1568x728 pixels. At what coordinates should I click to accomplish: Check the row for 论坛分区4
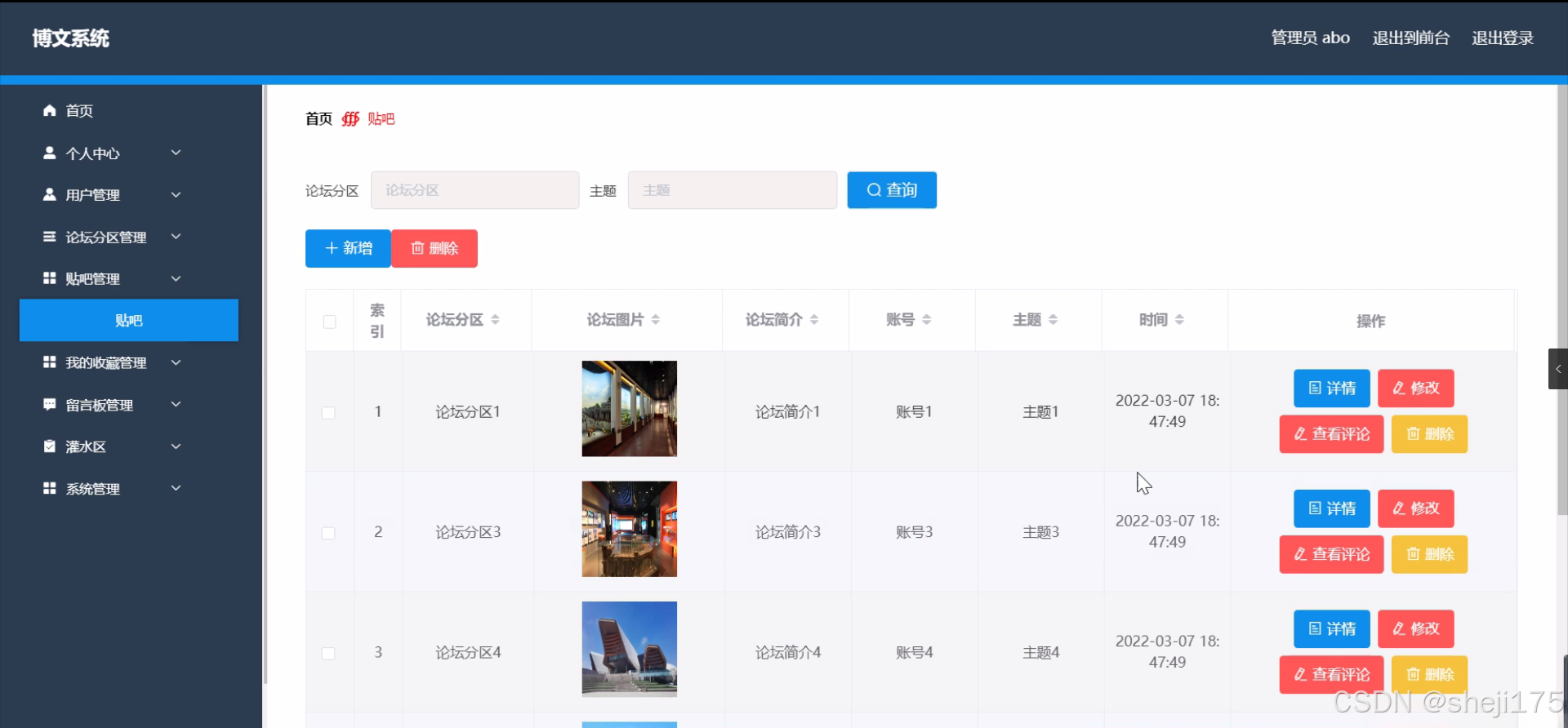click(x=328, y=654)
